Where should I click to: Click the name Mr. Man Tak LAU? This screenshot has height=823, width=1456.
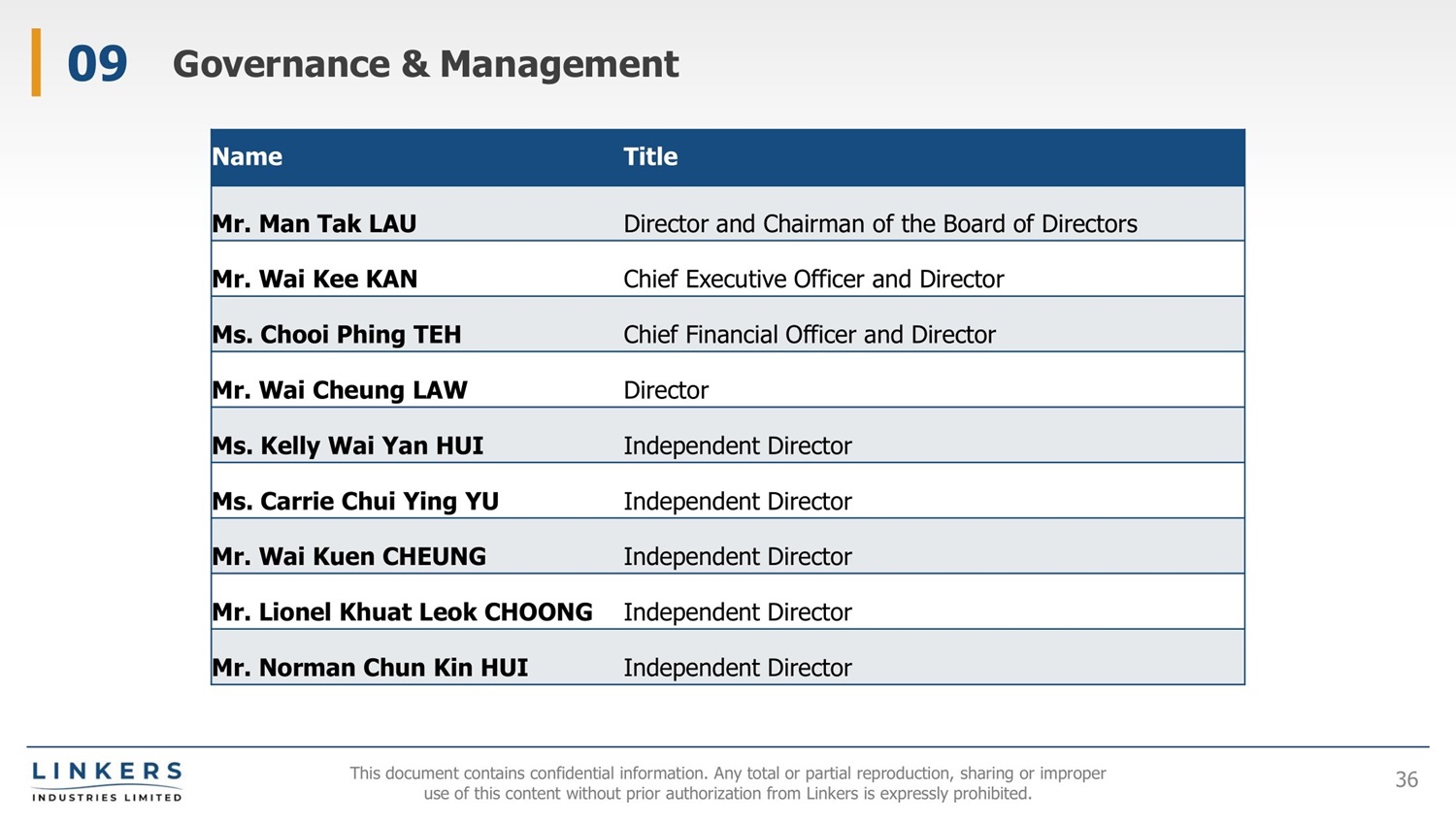pyautogui.click(x=314, y=224)
